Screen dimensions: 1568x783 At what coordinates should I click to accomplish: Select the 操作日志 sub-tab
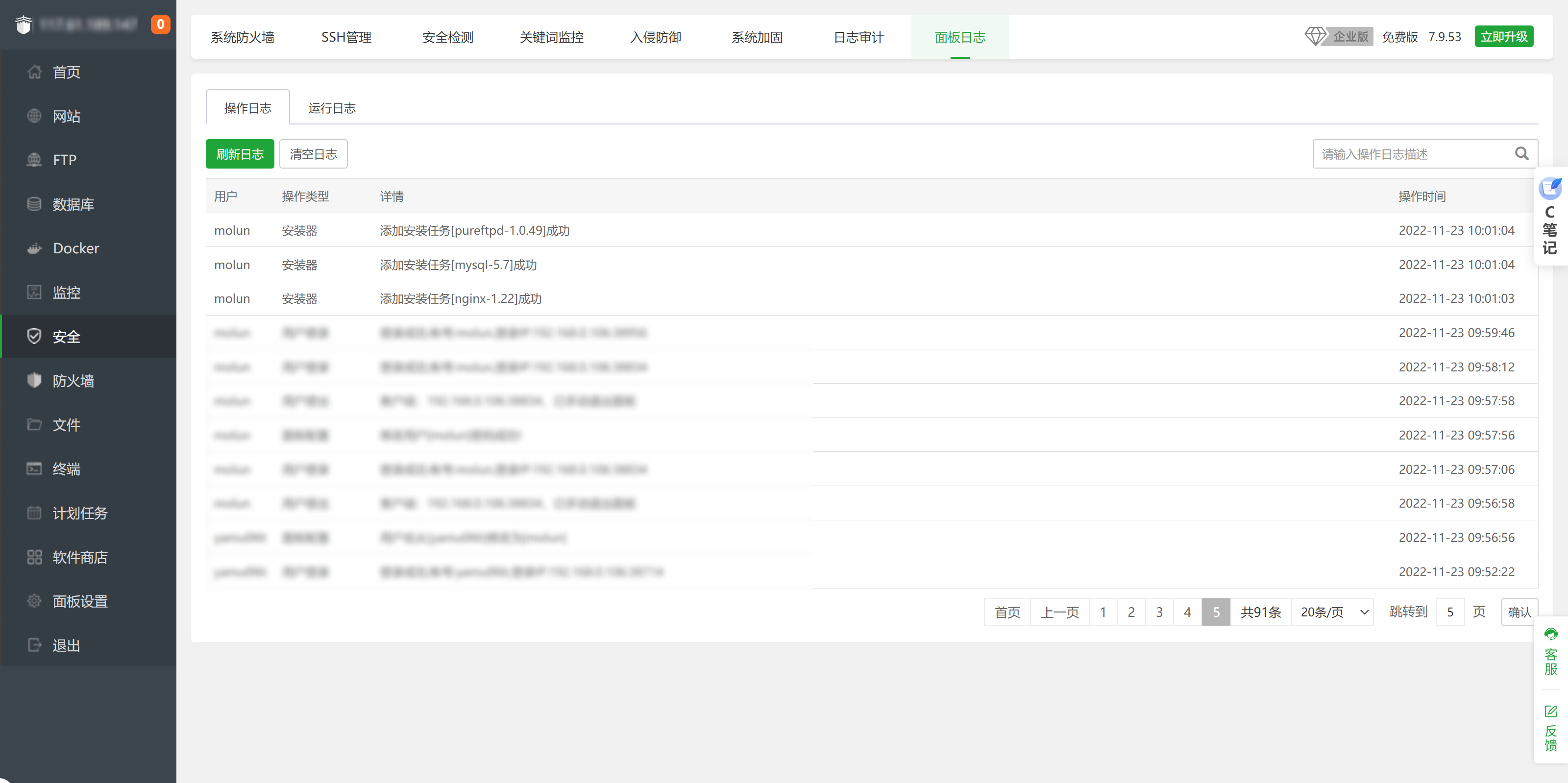pos(248,108)
